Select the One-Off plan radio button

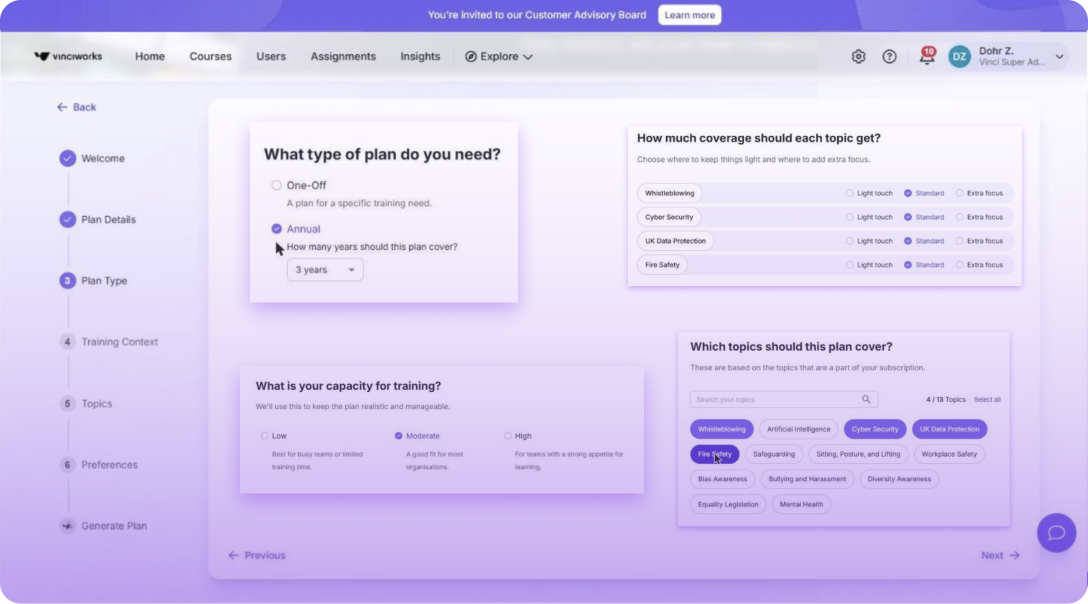tap(277, 185)
